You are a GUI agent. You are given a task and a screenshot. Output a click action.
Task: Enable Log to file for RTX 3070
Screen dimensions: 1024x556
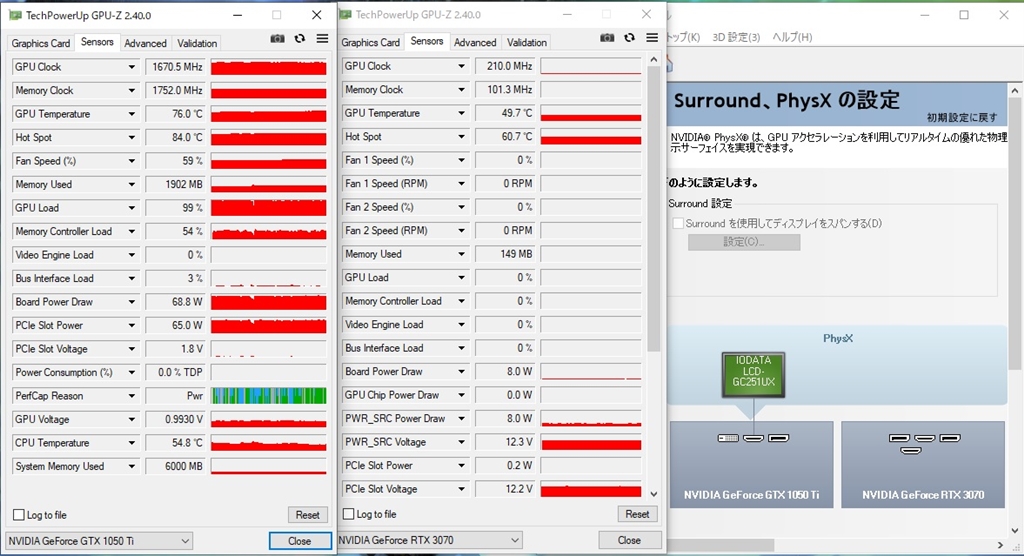[349, 514]
